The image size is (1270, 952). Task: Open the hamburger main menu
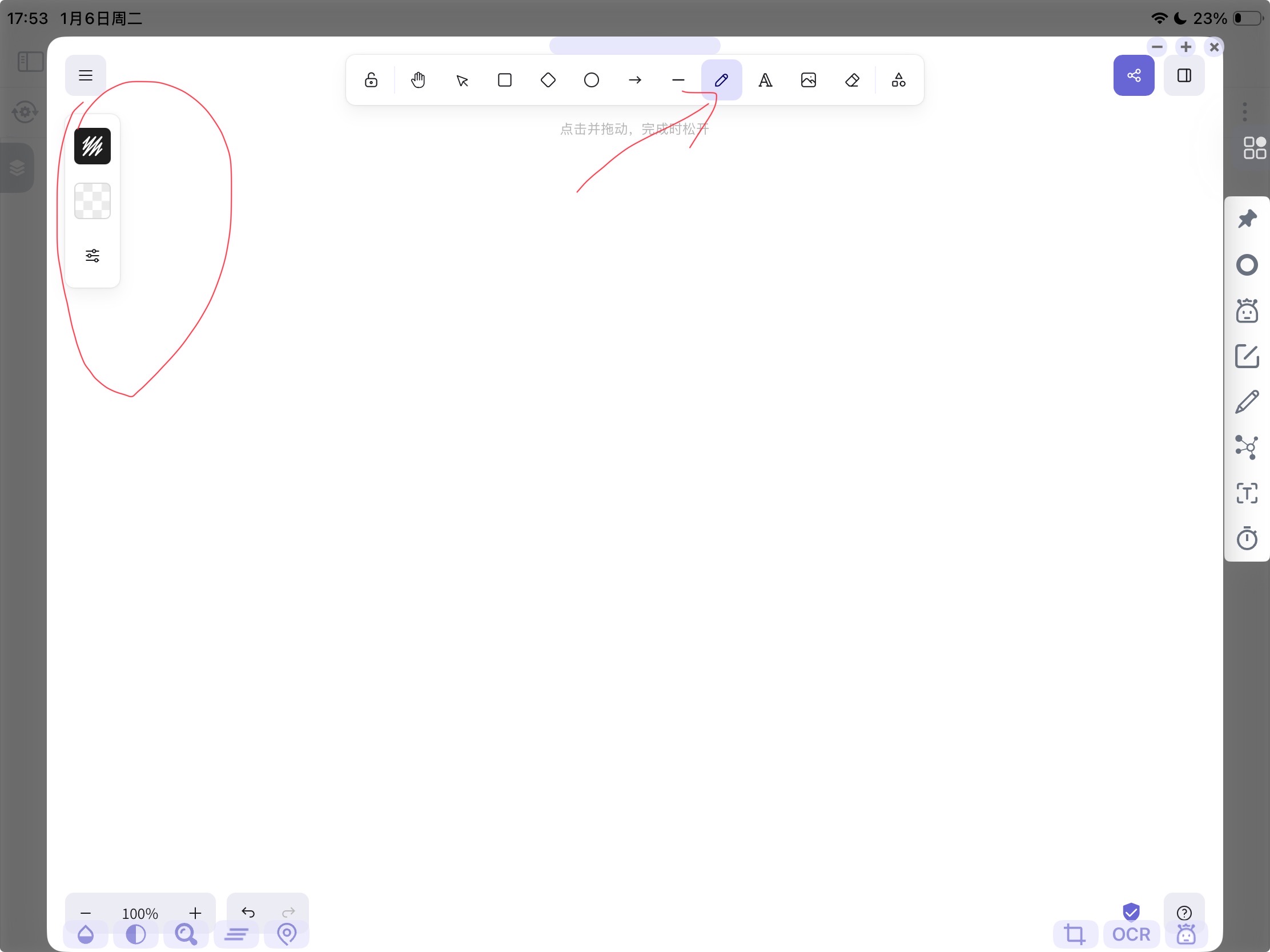[86, 75]
